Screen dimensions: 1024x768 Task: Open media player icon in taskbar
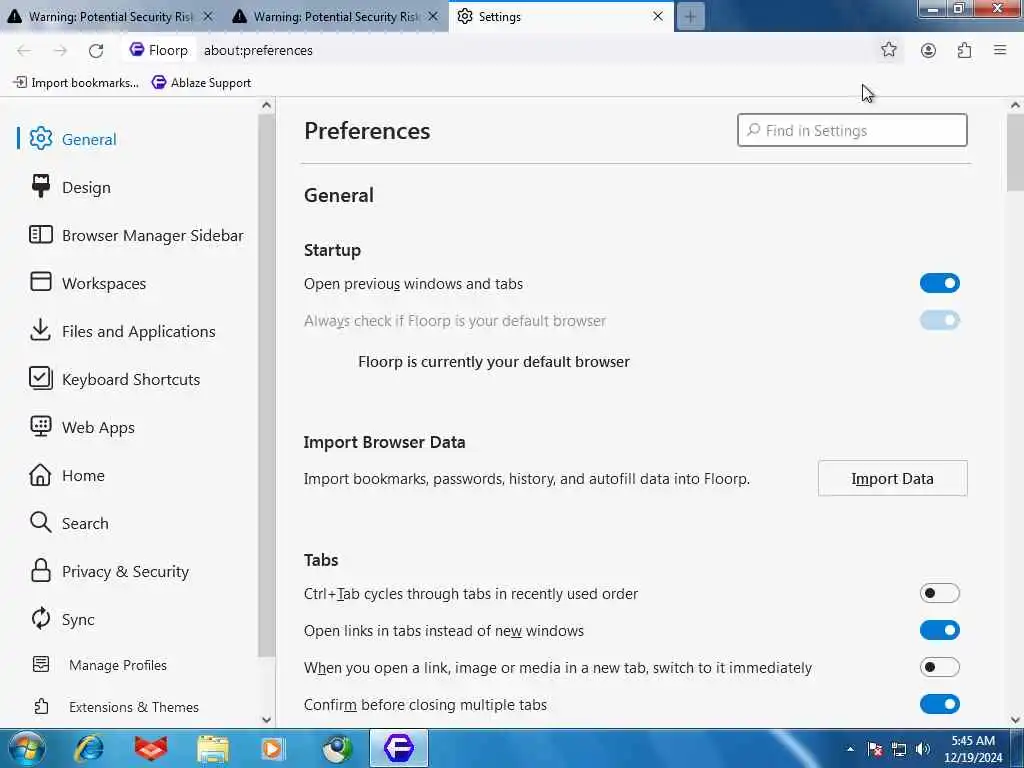[x=272, y=748]
